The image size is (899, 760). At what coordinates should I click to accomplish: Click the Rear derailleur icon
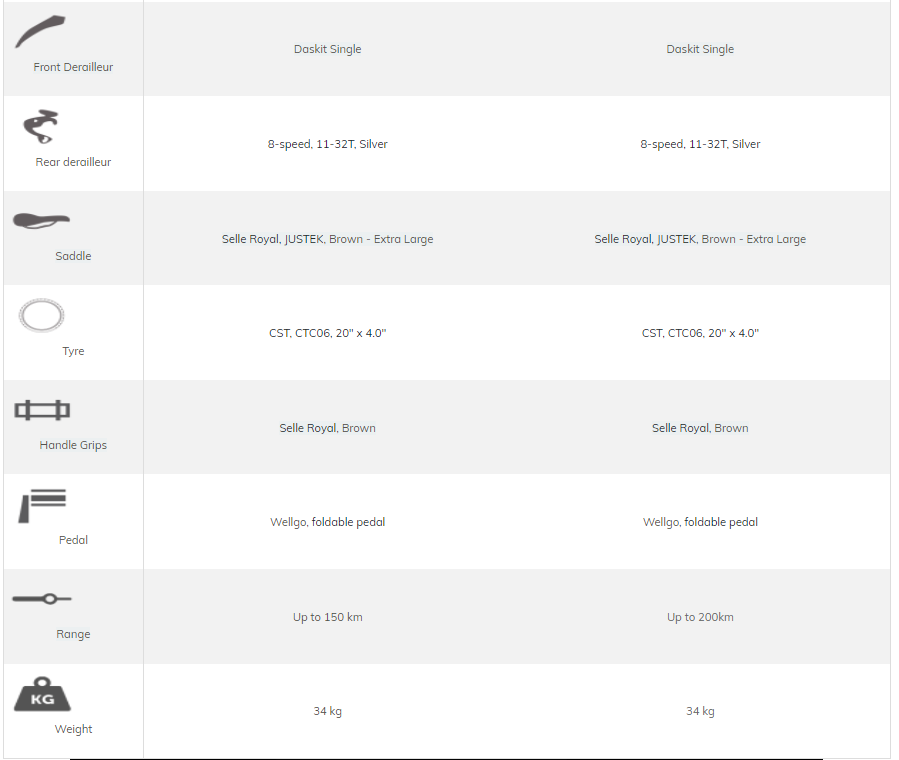pos(41,126)
